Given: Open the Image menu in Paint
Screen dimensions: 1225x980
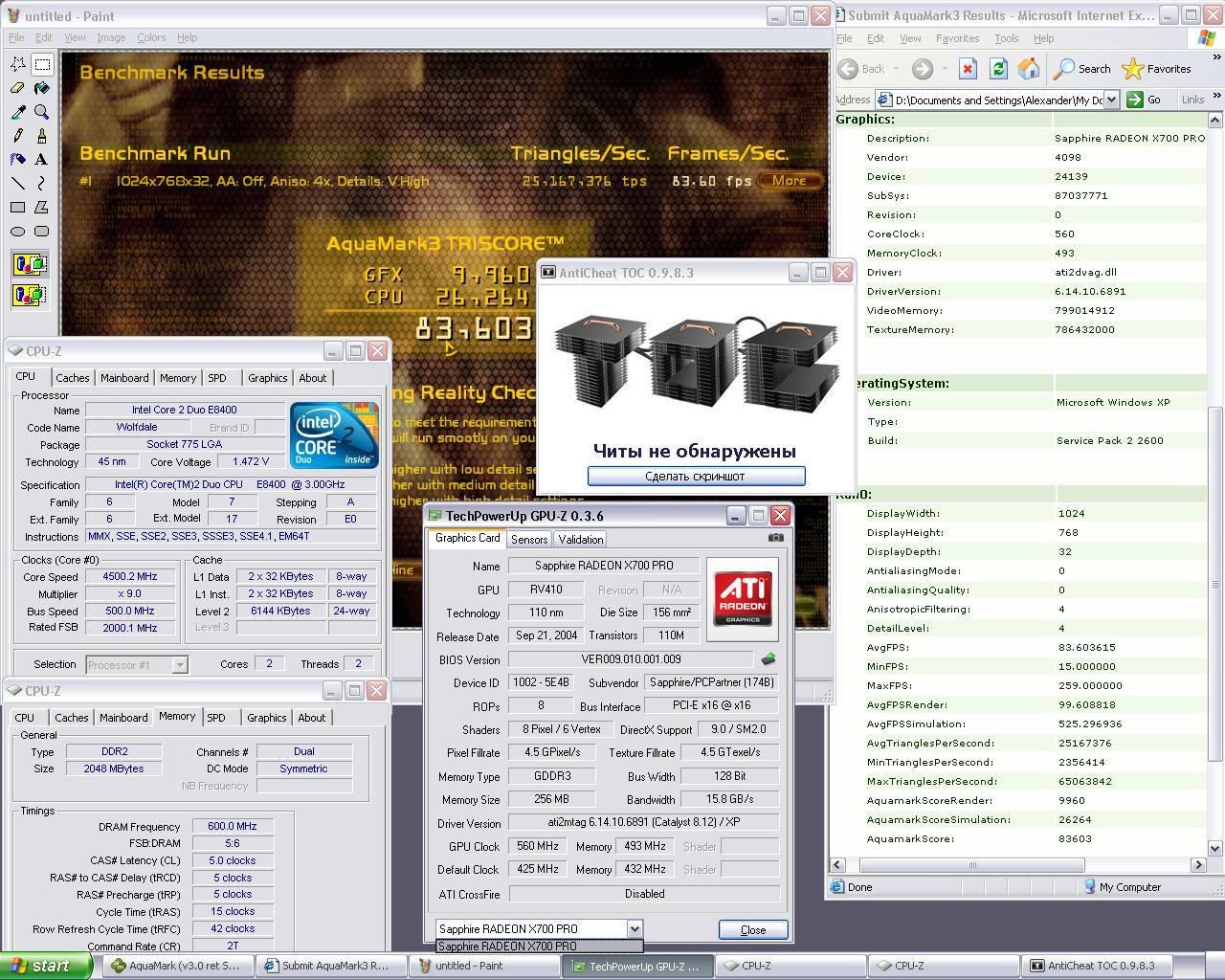Looking at the screenshot, I should (x=111, y=37).
